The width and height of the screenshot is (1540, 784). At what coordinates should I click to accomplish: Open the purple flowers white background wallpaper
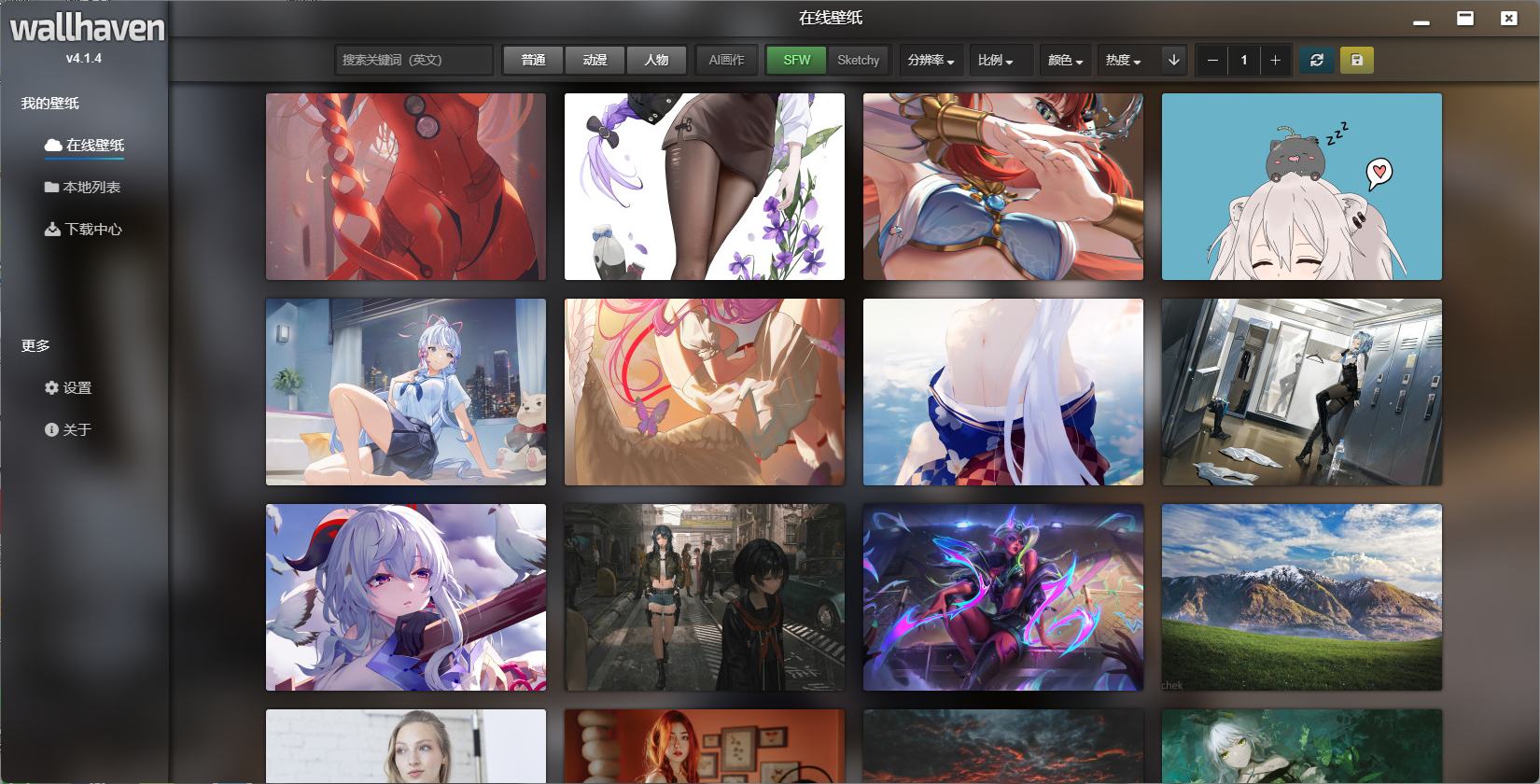[705, 187]
